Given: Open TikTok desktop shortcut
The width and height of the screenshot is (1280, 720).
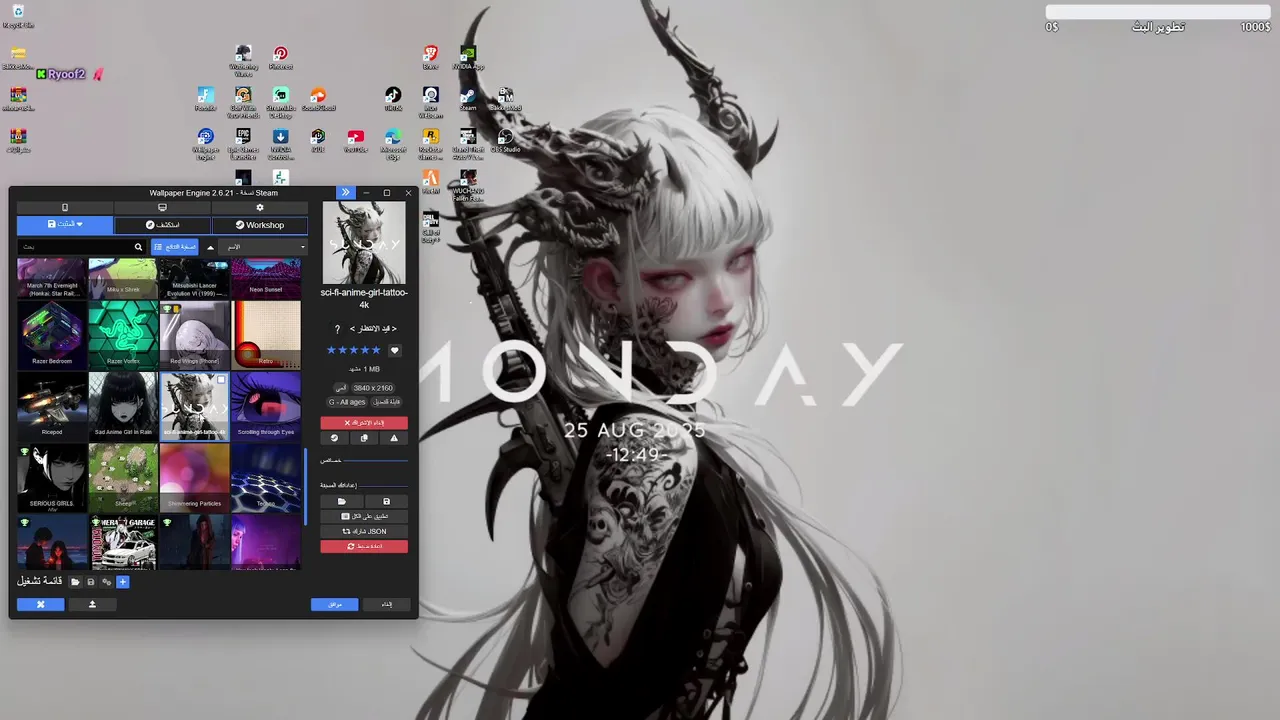Looking at the screenshot, I should pos(393,100).
